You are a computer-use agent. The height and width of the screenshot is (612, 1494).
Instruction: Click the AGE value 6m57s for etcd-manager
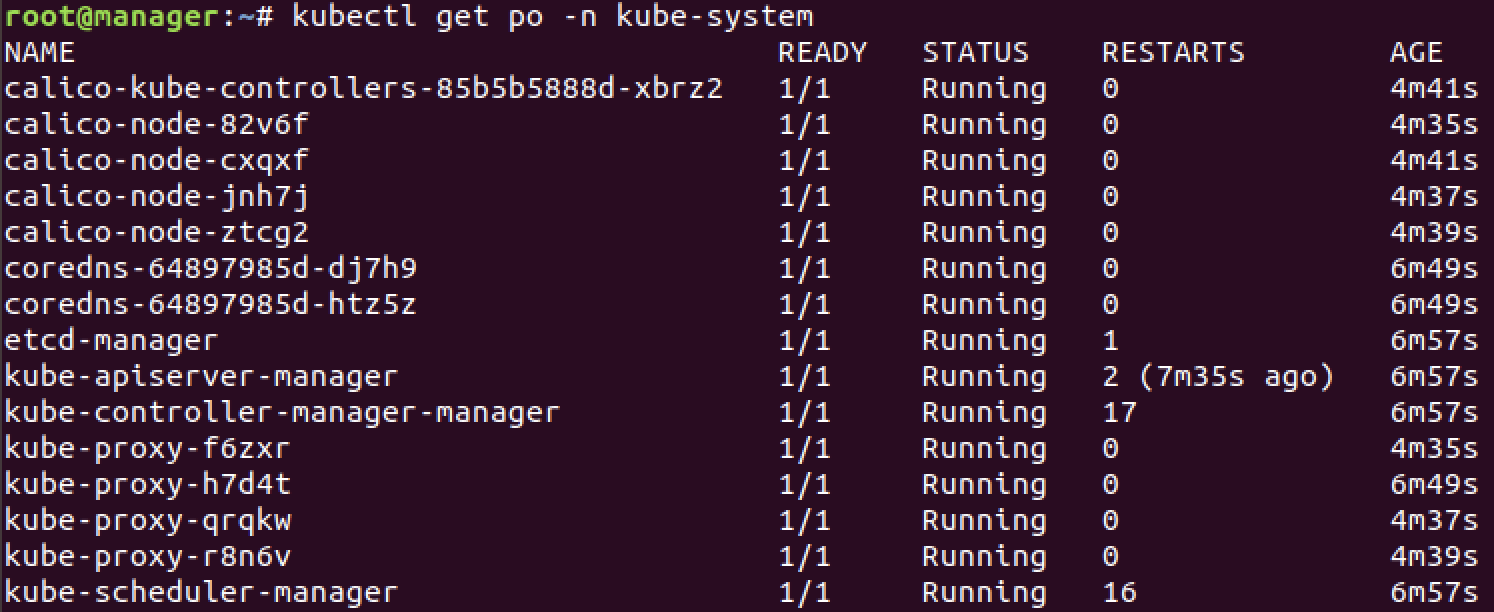[1436, 340]
